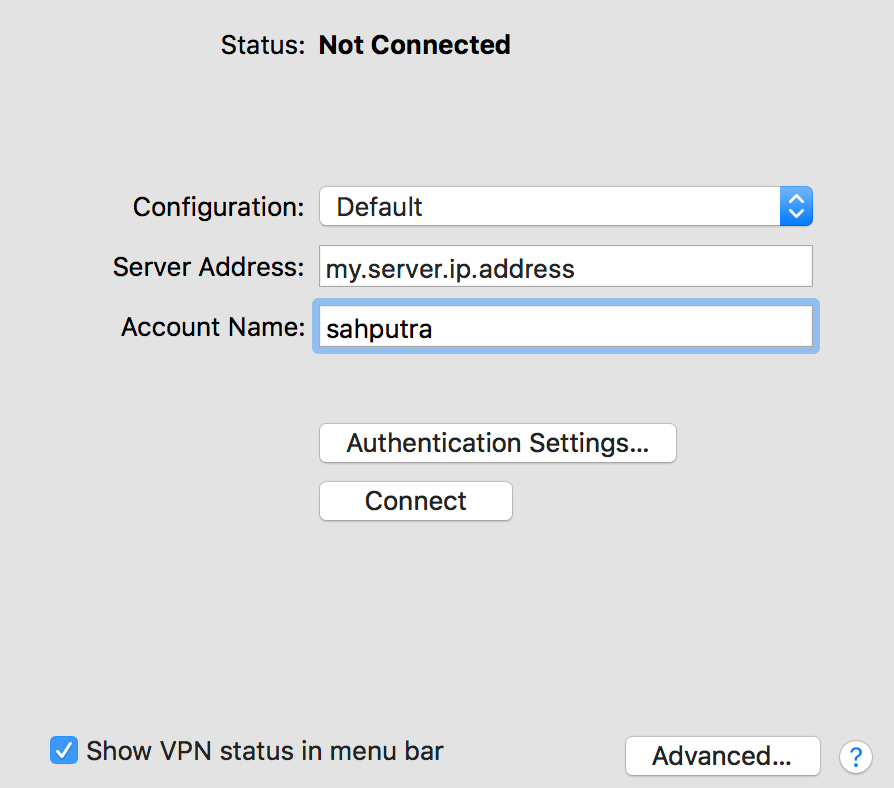This screenshot has width=894, height=788.
Task: Open the Configuration dropdown showing Default
Action: click(x=566, y=206)
